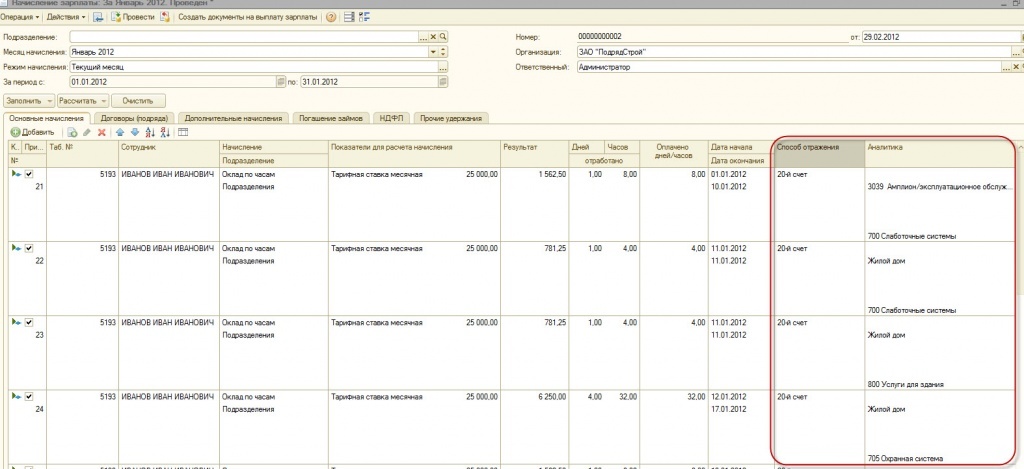Viewport: 1024px width, 469px height.
Task: Click Создать документы на выплату зарплаты
Action: 248,17
